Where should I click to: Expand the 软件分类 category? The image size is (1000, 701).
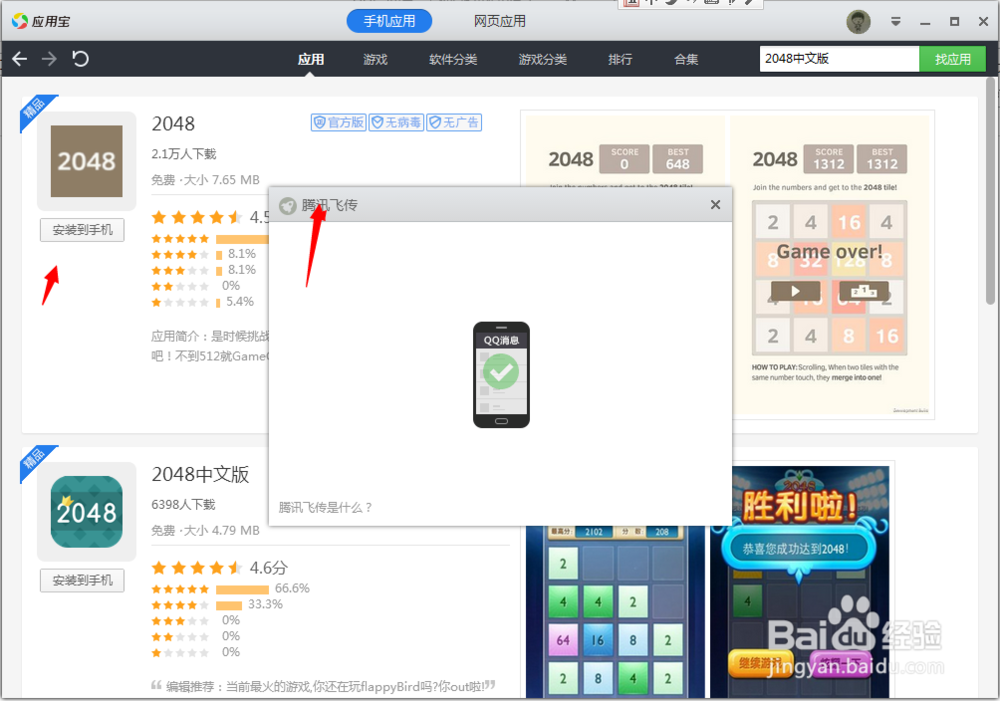pyautogui.click(x=455, y=59)
